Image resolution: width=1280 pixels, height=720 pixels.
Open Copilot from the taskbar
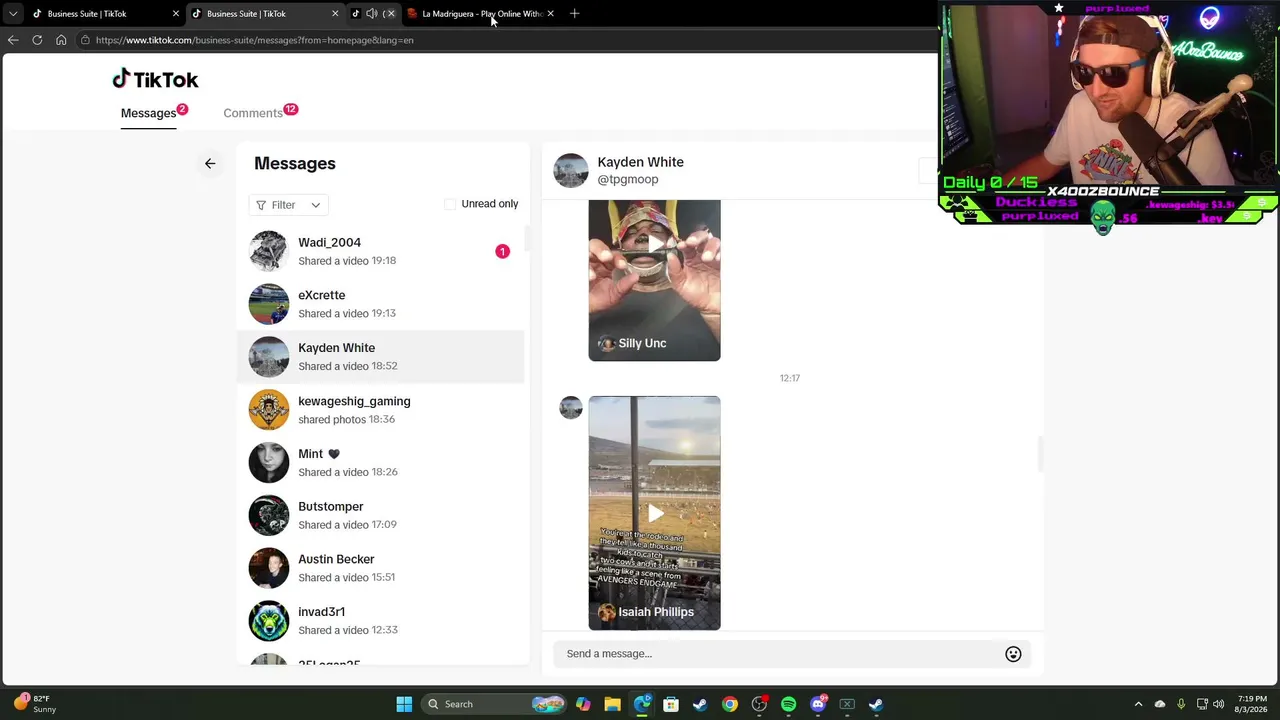coord(583,704)
